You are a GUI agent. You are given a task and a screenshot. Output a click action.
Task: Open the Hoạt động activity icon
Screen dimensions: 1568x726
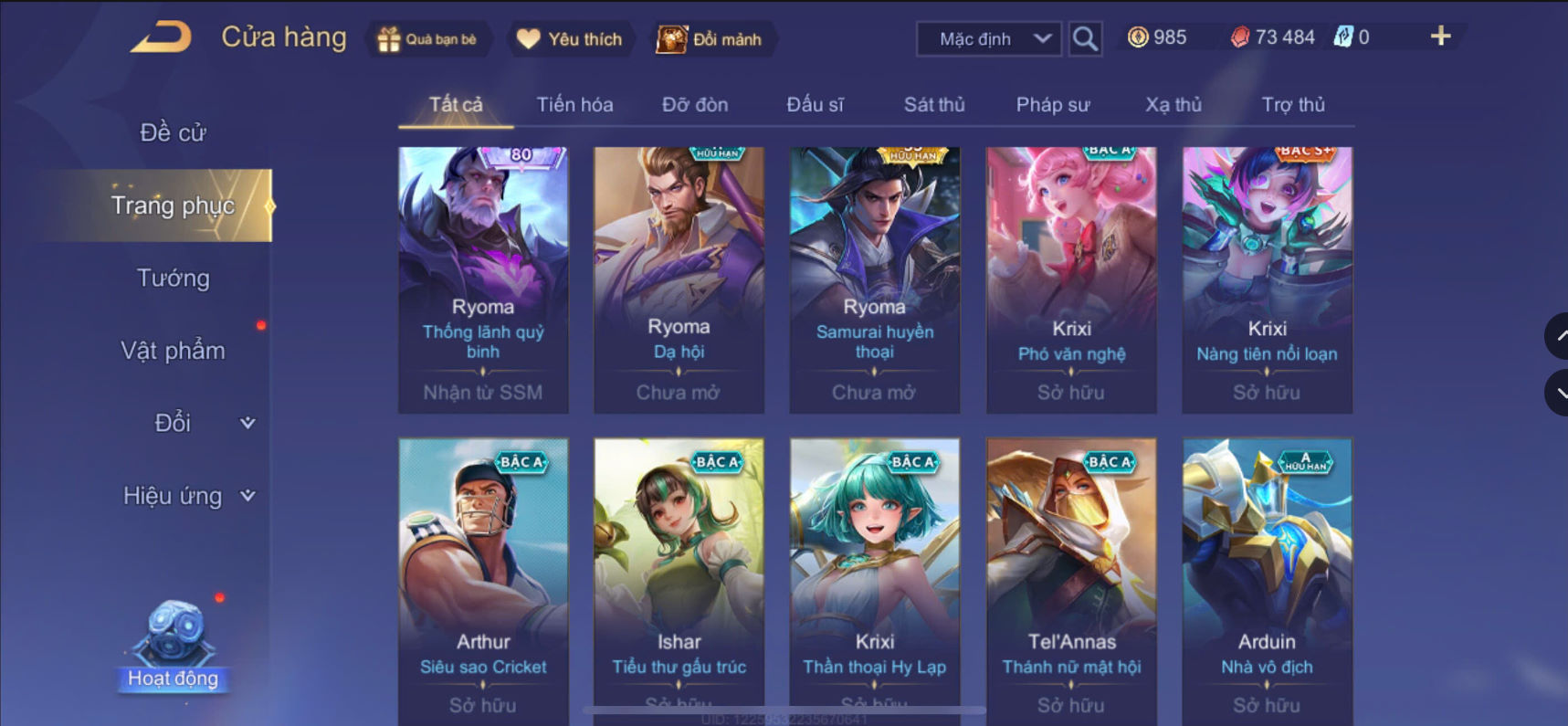click(x=173, y=645)
